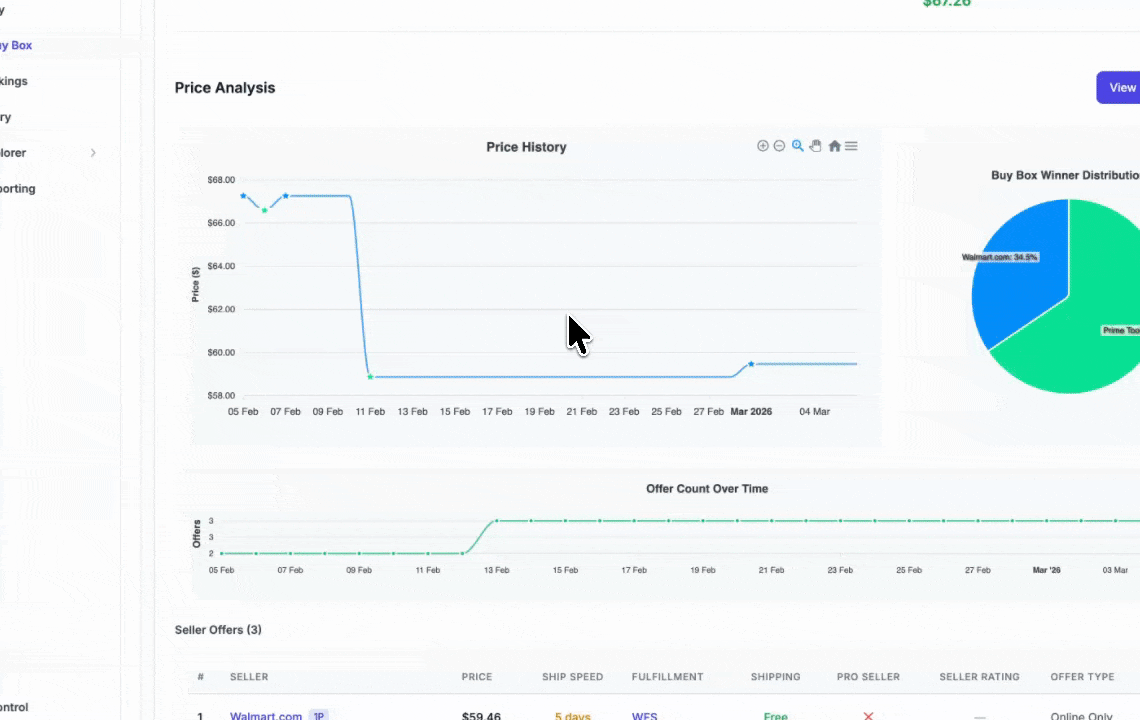The width and height of the screenshot is (1140, 720).
Task: Open the Price History chart hamburger menu
Action: click(x=851, y=146)
